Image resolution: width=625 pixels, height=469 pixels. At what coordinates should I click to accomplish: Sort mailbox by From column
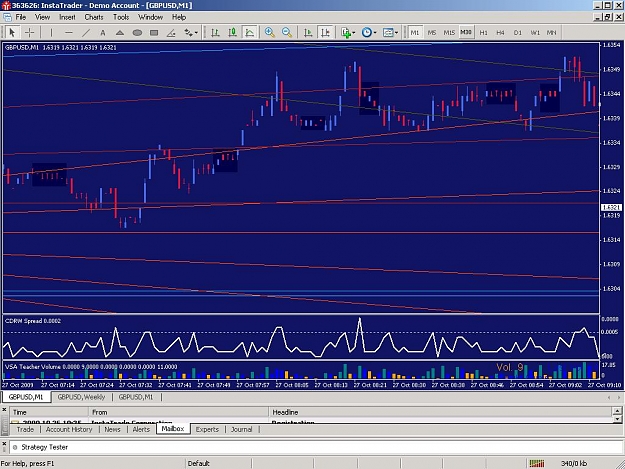pyautogui.click(x=179, y=412)
